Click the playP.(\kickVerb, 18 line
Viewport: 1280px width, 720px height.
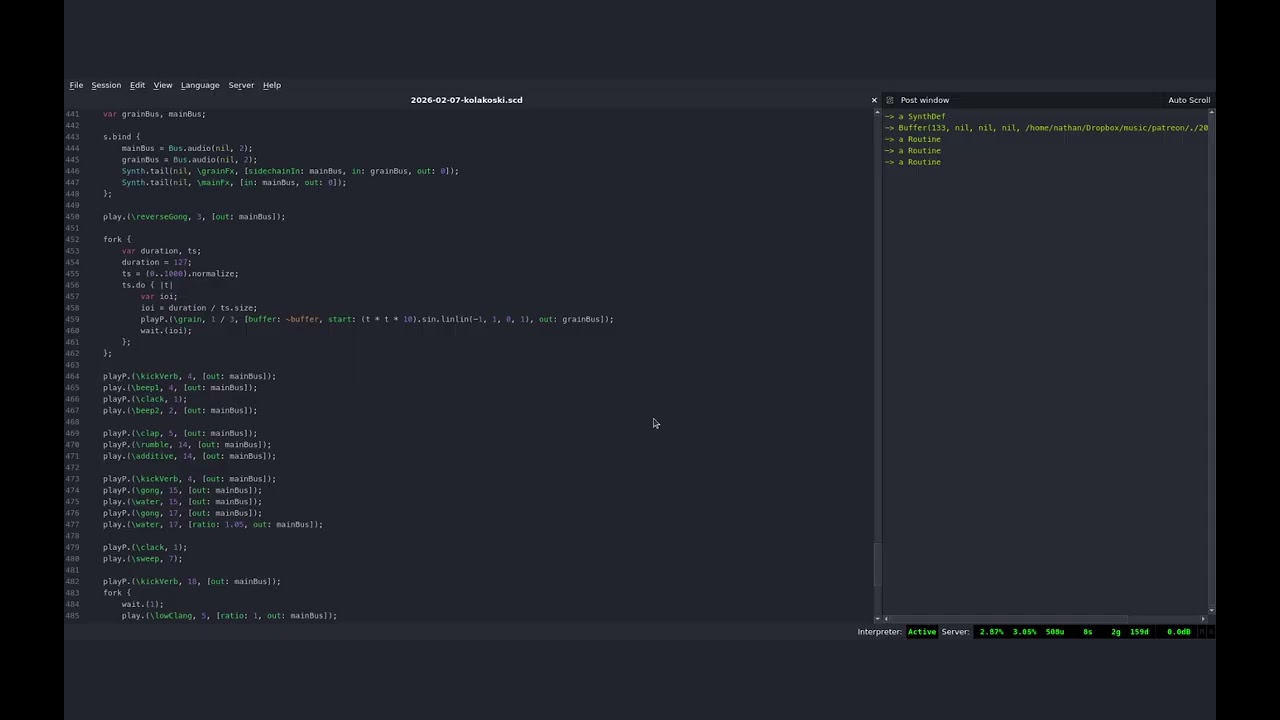(x=192, y=582)
